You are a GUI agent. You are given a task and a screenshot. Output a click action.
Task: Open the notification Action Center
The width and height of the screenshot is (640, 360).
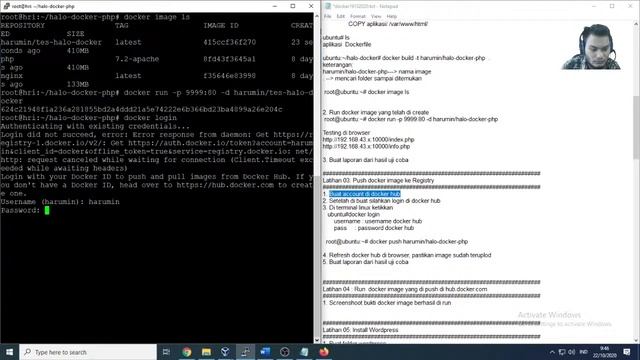[x=627, y=352]
